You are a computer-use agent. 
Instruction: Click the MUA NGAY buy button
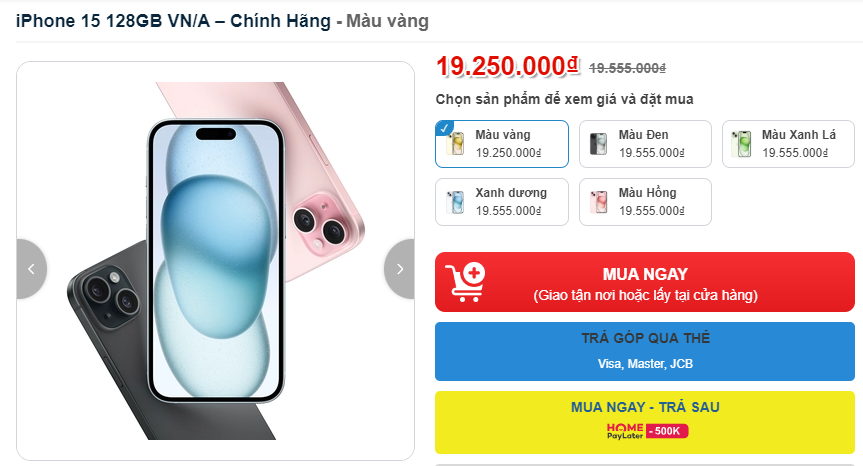coord(645,282)
